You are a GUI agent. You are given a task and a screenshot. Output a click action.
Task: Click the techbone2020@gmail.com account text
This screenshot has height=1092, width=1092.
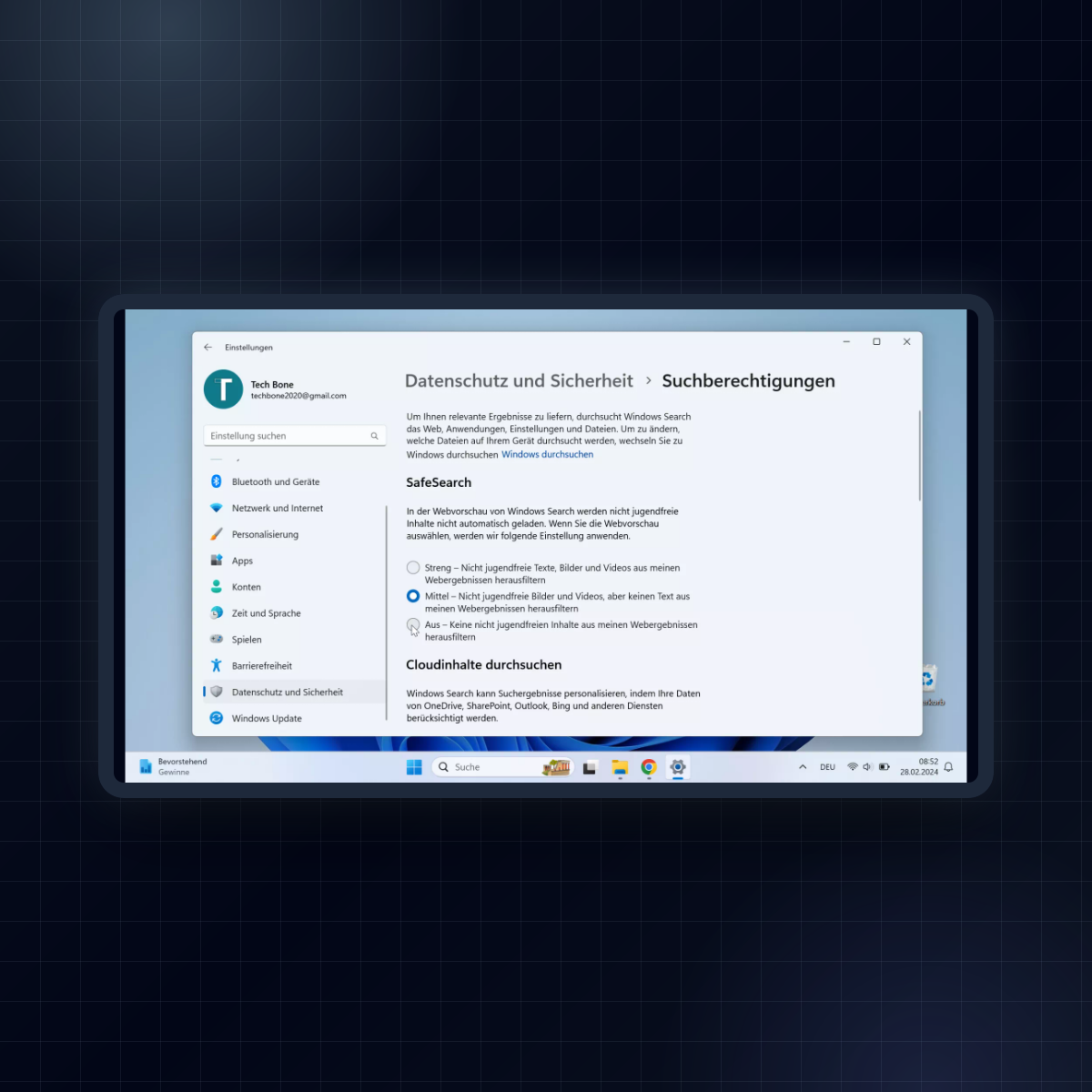(x=298, y=396)
